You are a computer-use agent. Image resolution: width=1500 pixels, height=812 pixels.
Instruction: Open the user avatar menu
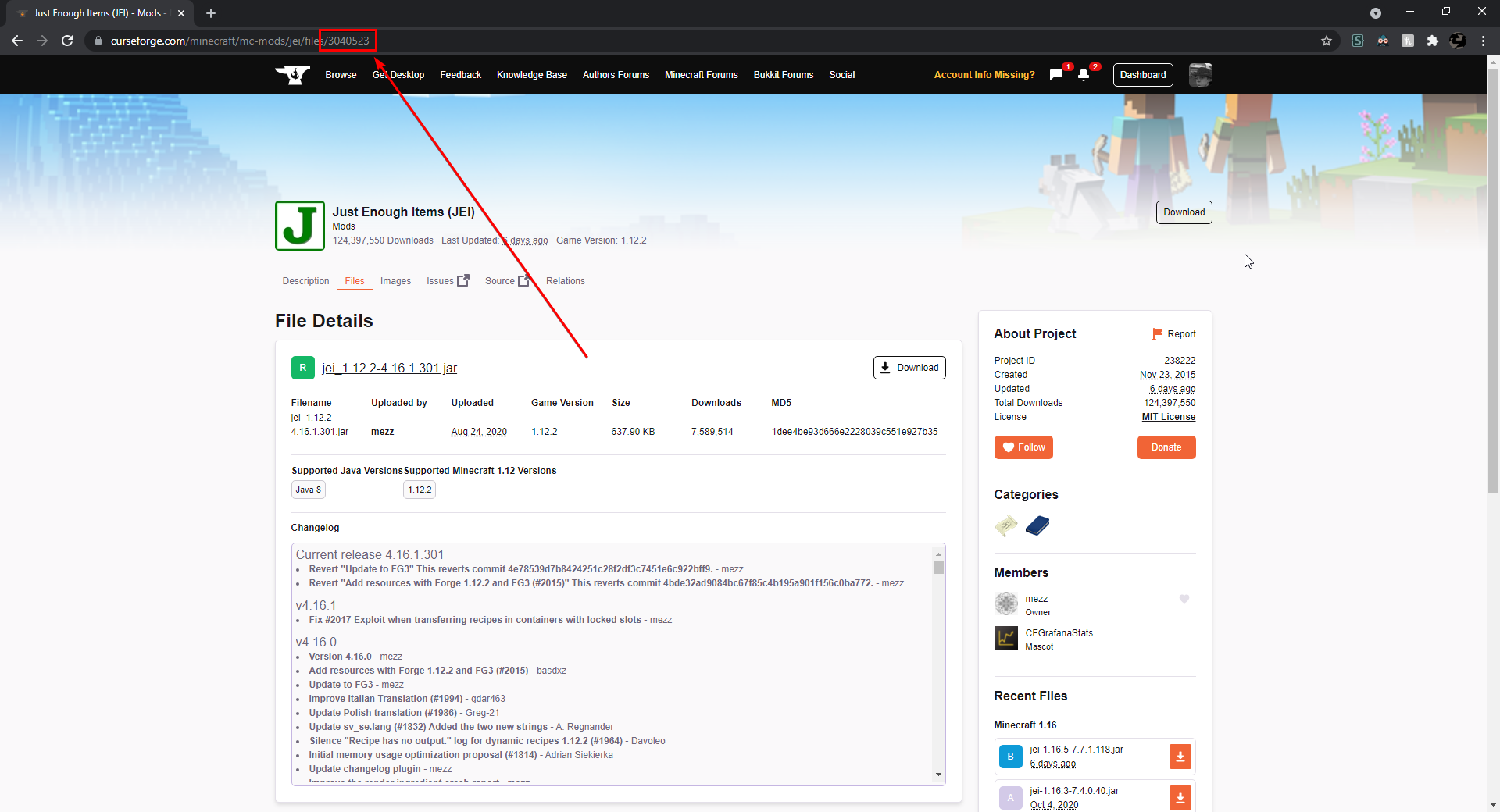(x=1200, y=75)
